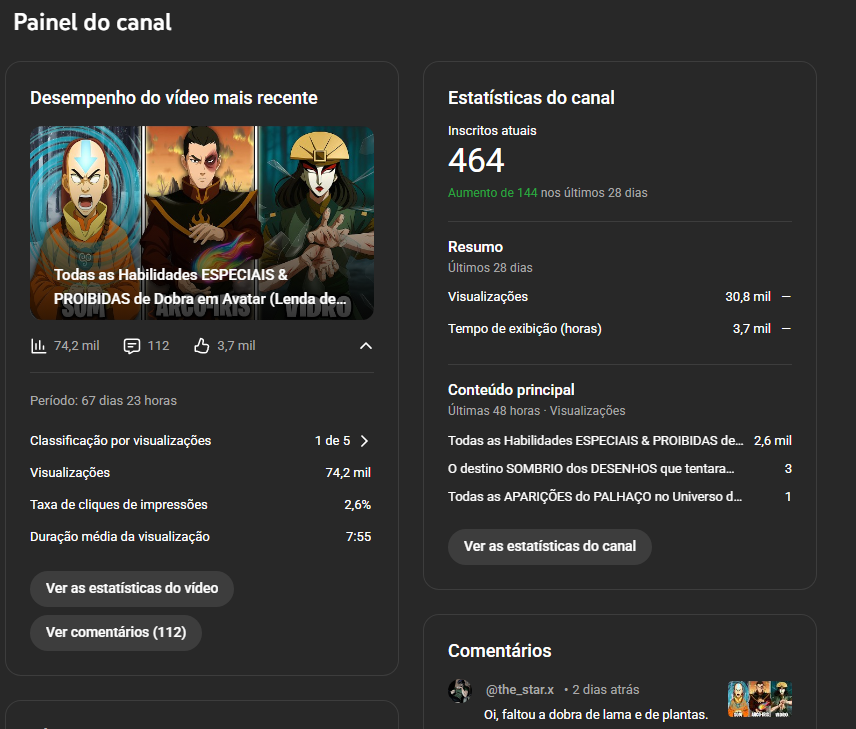
Task: Click Taxa de cliques de impressões 2,6% value
Action: (358, 505)
